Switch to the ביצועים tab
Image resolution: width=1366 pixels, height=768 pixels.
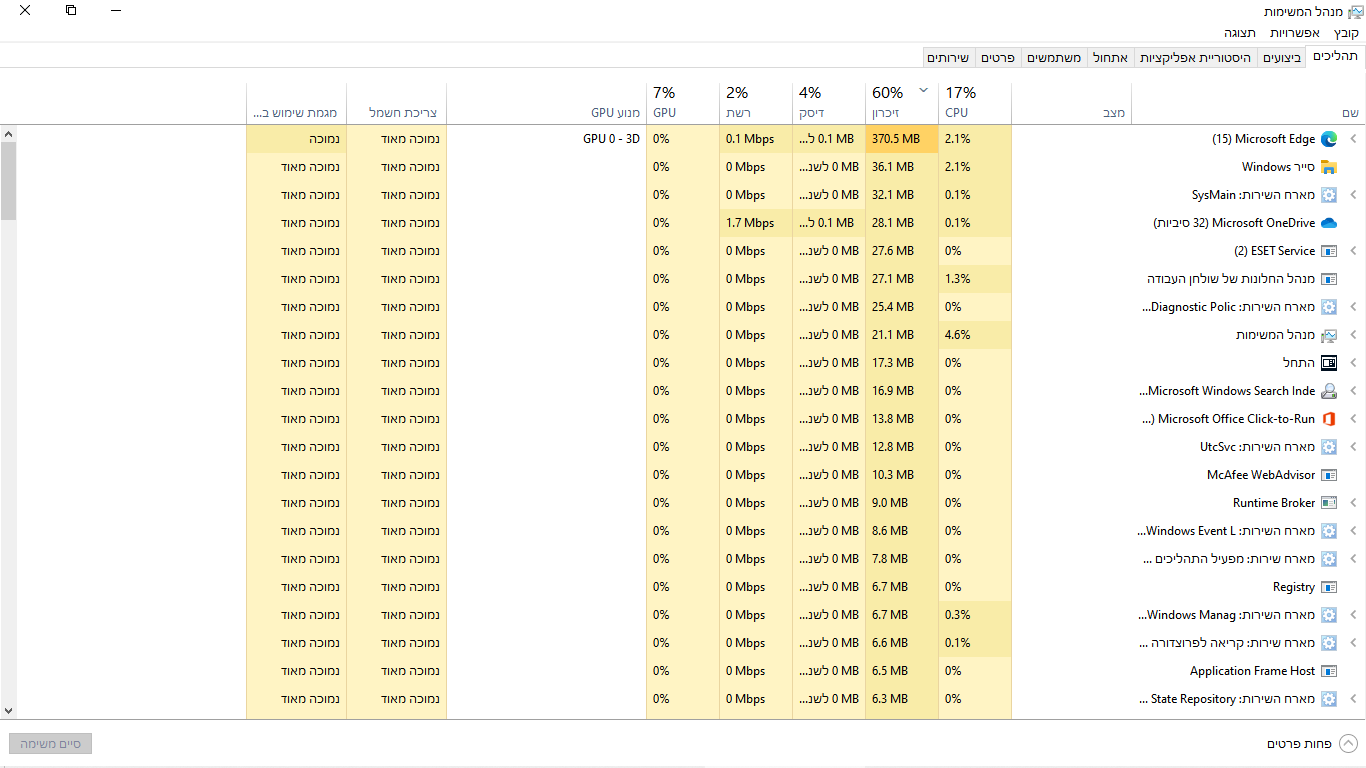tap(1282, 58)
